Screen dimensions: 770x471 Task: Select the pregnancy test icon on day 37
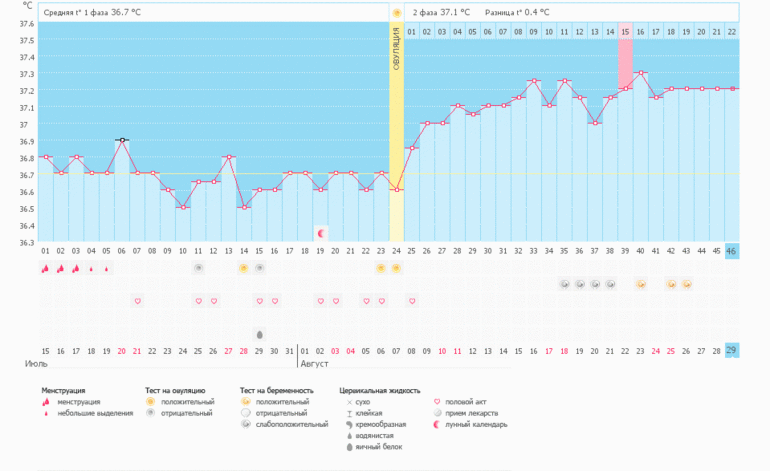(x=595, y=284)
